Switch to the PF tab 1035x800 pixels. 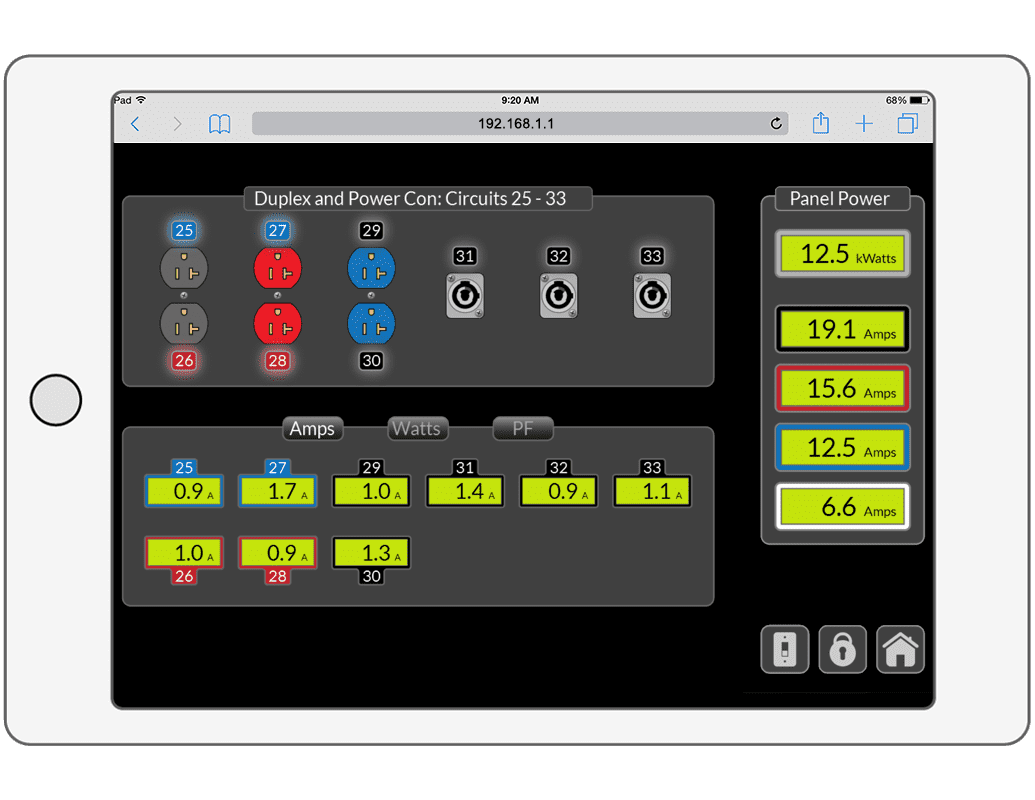[522, 428]
